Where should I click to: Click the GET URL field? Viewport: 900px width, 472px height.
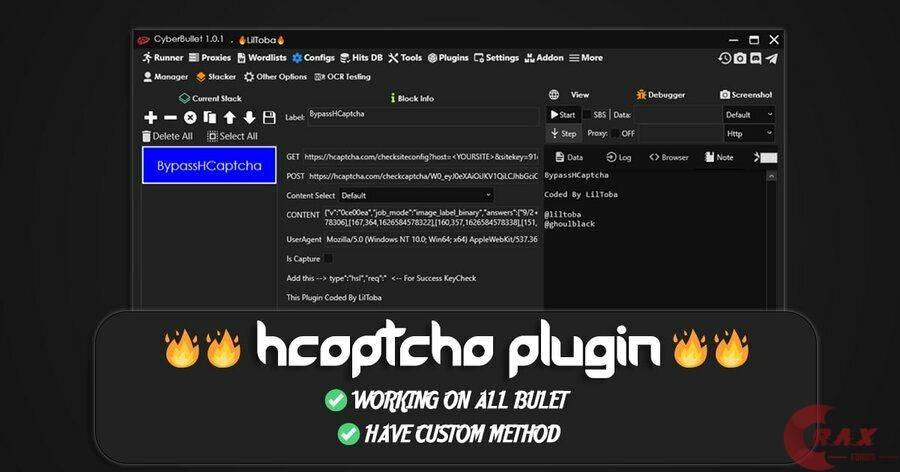pyautogui.click(x=420, y=156)
